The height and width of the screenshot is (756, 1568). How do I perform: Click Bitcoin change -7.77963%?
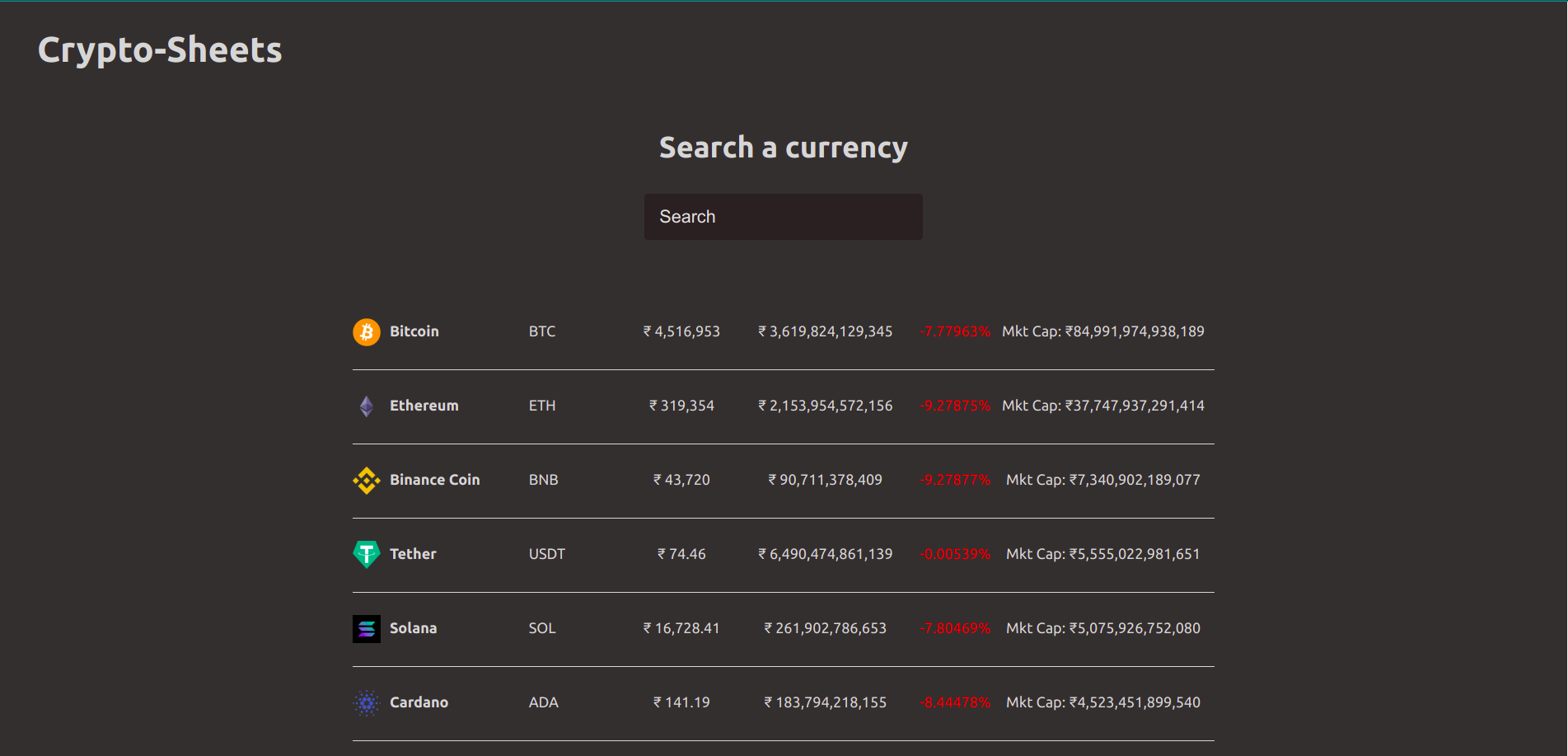[955, 331]
